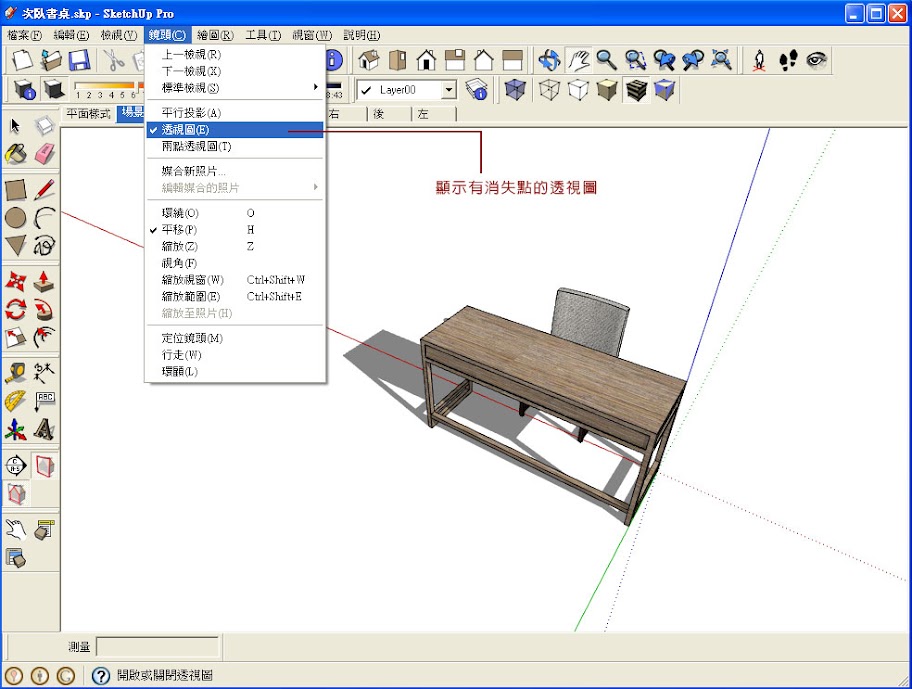
Task: Switch to the 平面樣式 scene tab
Action: (x=88, y=114)
